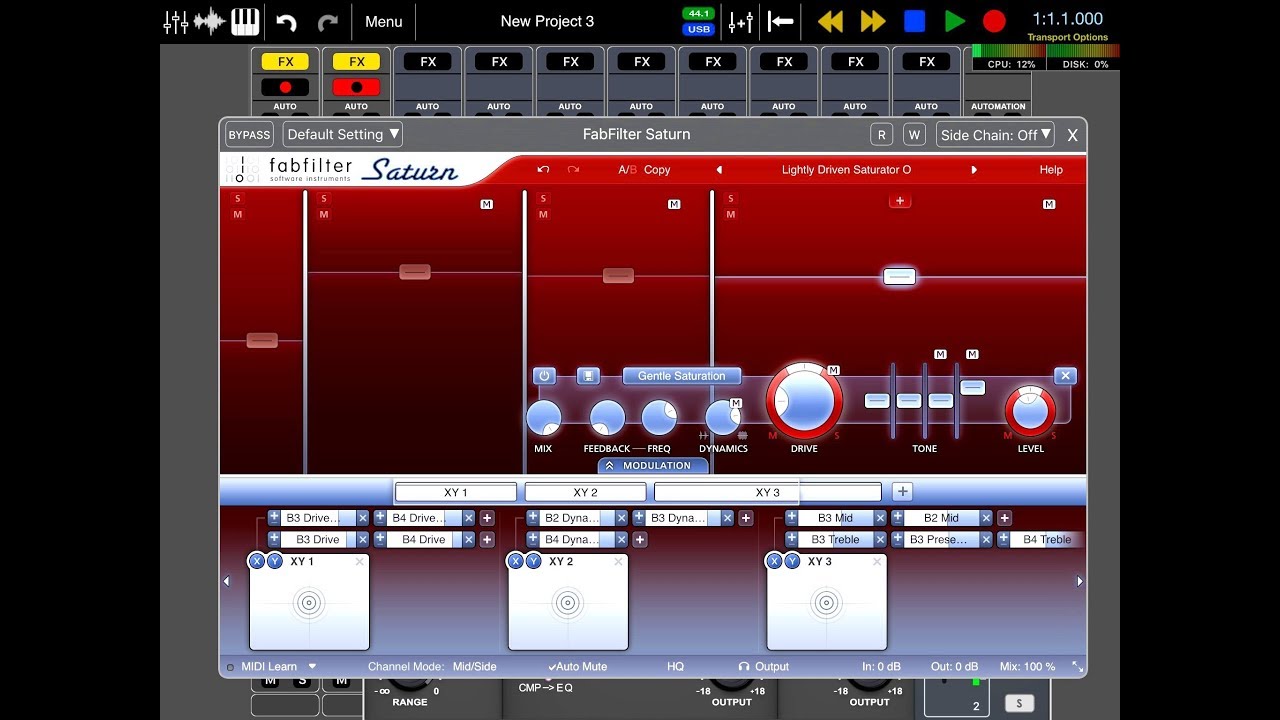Disarm record on the second track
This screenshot has width=1280, height=720.
pyautogui.click(x=356, y=87)
